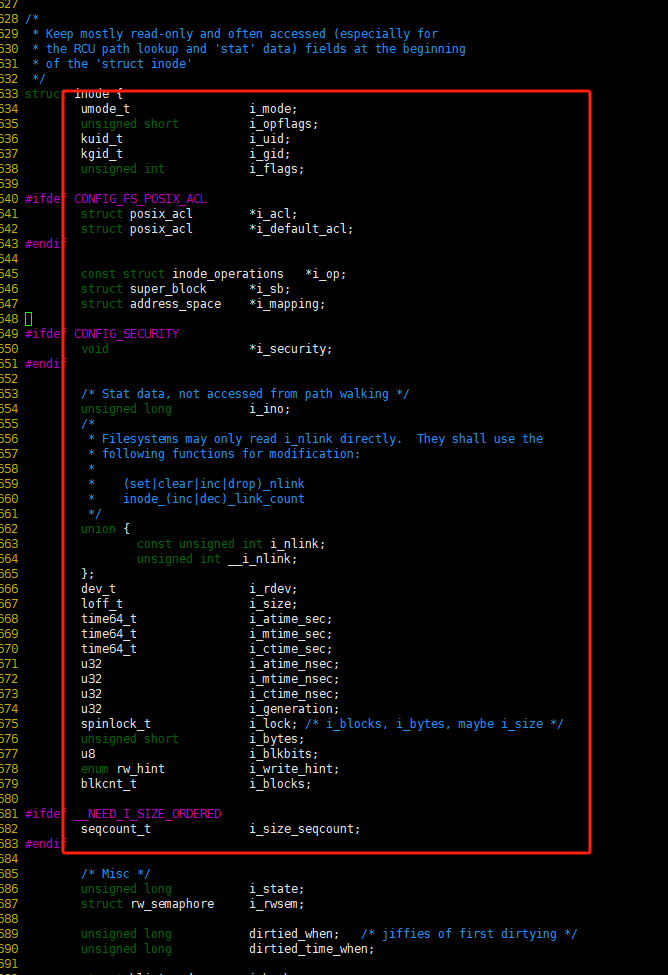Screen dimensions: 668x975
Task: Click the i_mtime_sec field
Action: [288, 634]
